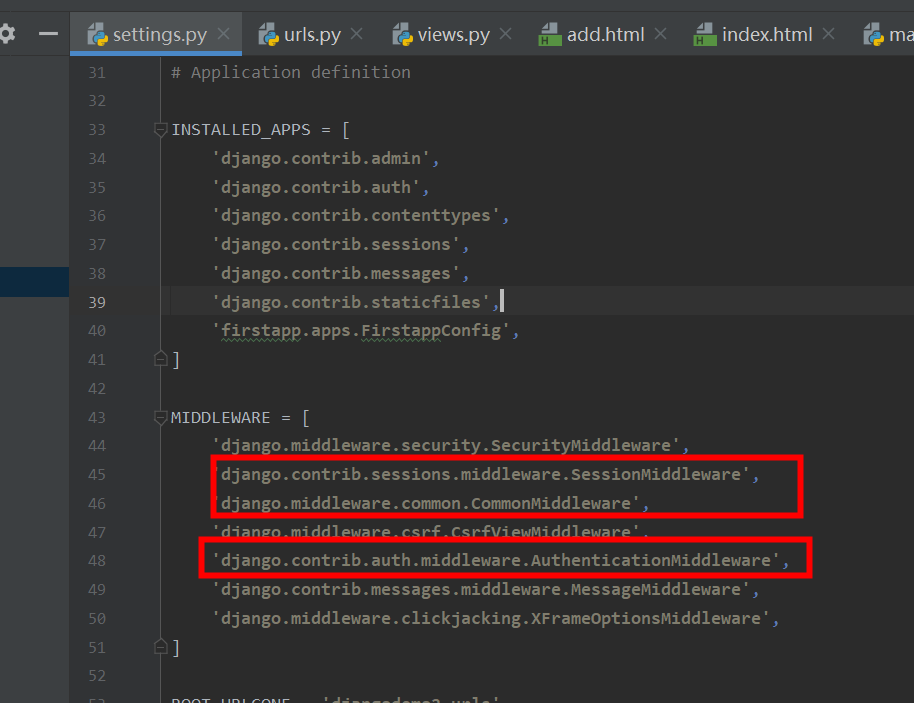914x703 pixels.
Task: Click the XFrameOptionsMiddleware entry
Action: tap(491, 618)
